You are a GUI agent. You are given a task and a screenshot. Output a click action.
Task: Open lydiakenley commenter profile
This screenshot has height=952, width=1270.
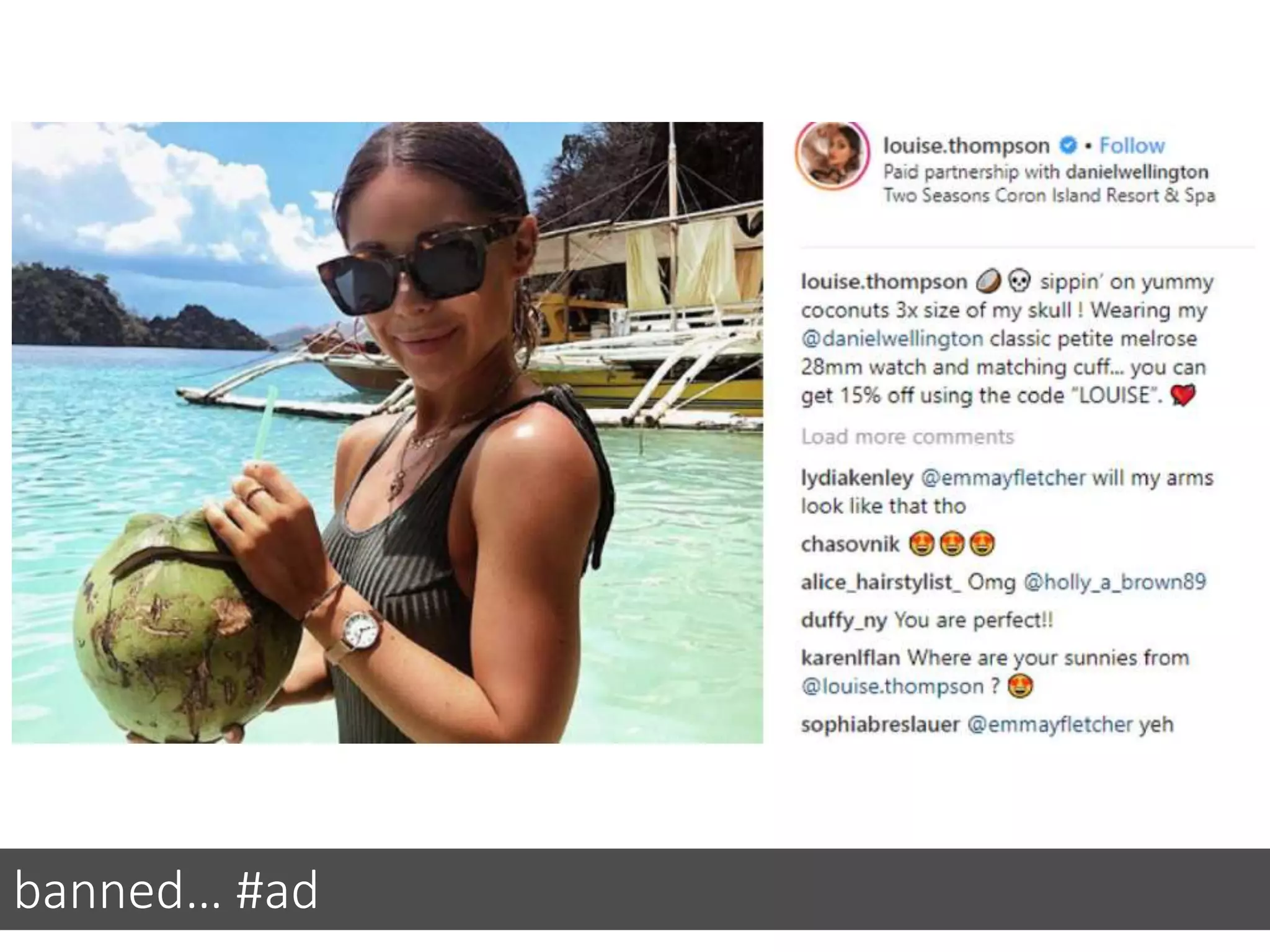pos(857,478)
